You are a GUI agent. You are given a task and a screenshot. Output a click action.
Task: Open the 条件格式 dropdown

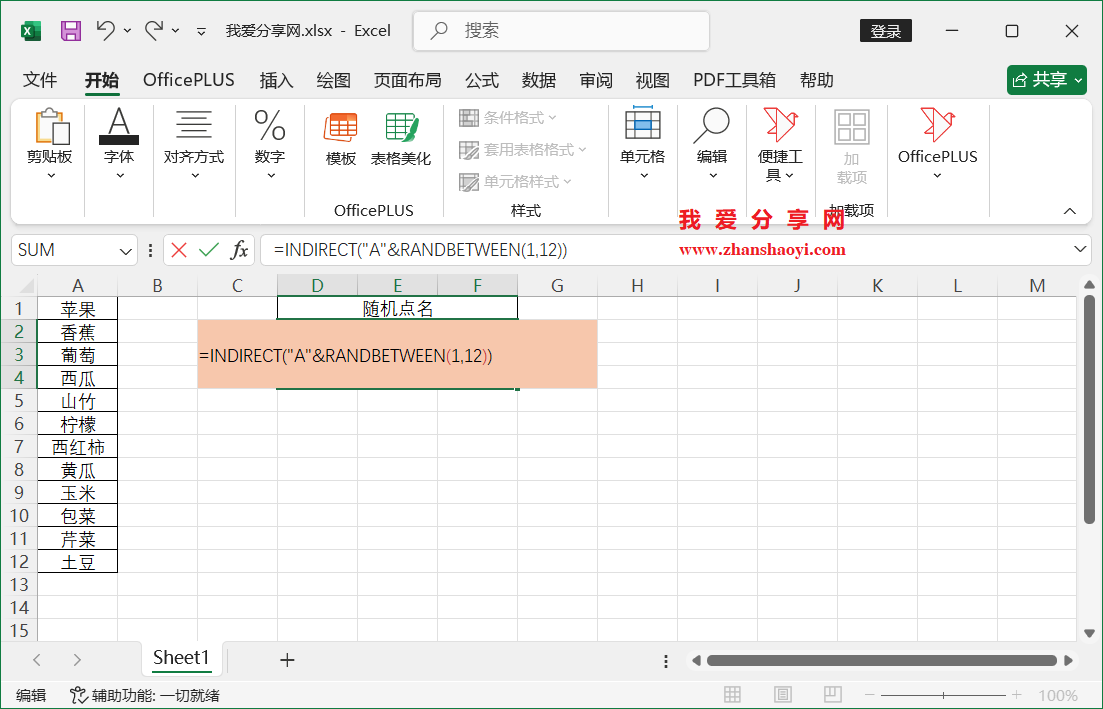[x=508, y=117]
